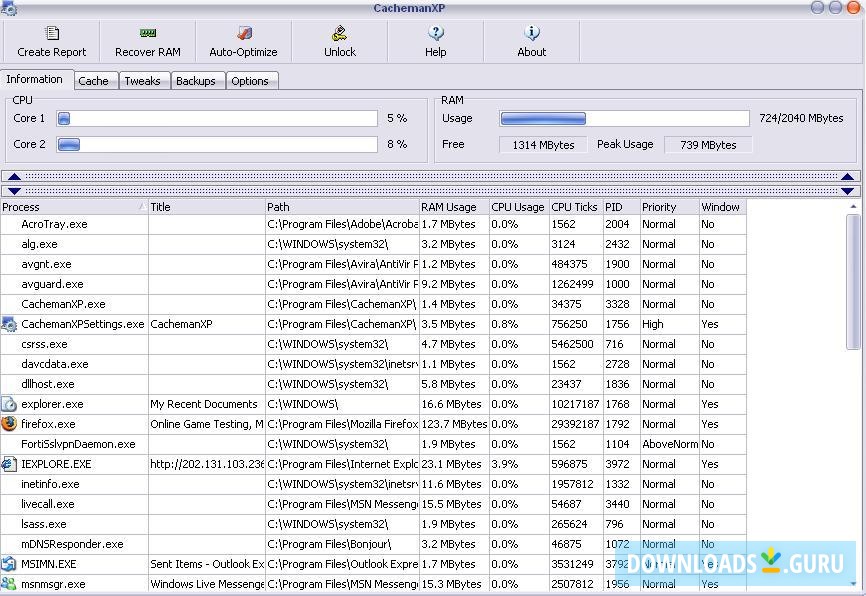Sort by Priority column header
866x596 pixels.
[x=669, y=207]
